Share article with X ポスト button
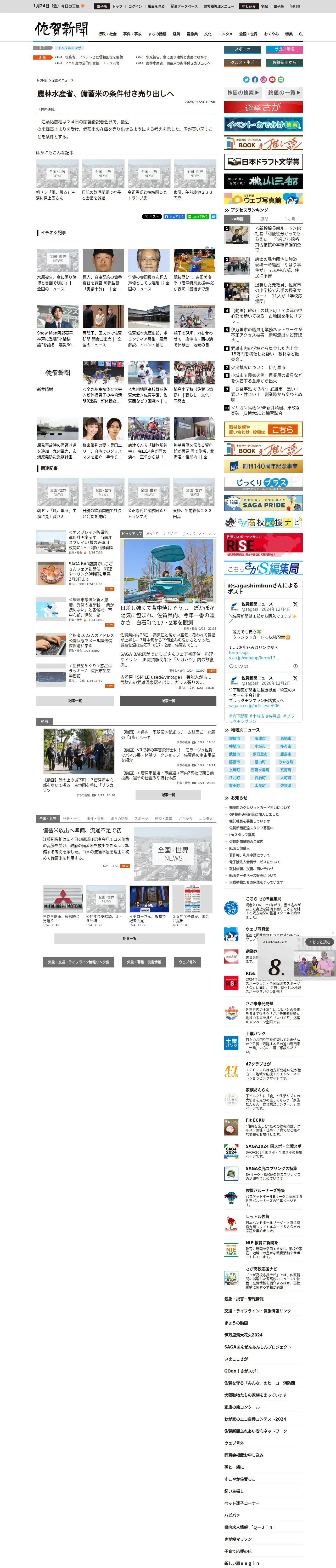Image resolution: width=336 pixels, height=1568 pixels. 152,216
